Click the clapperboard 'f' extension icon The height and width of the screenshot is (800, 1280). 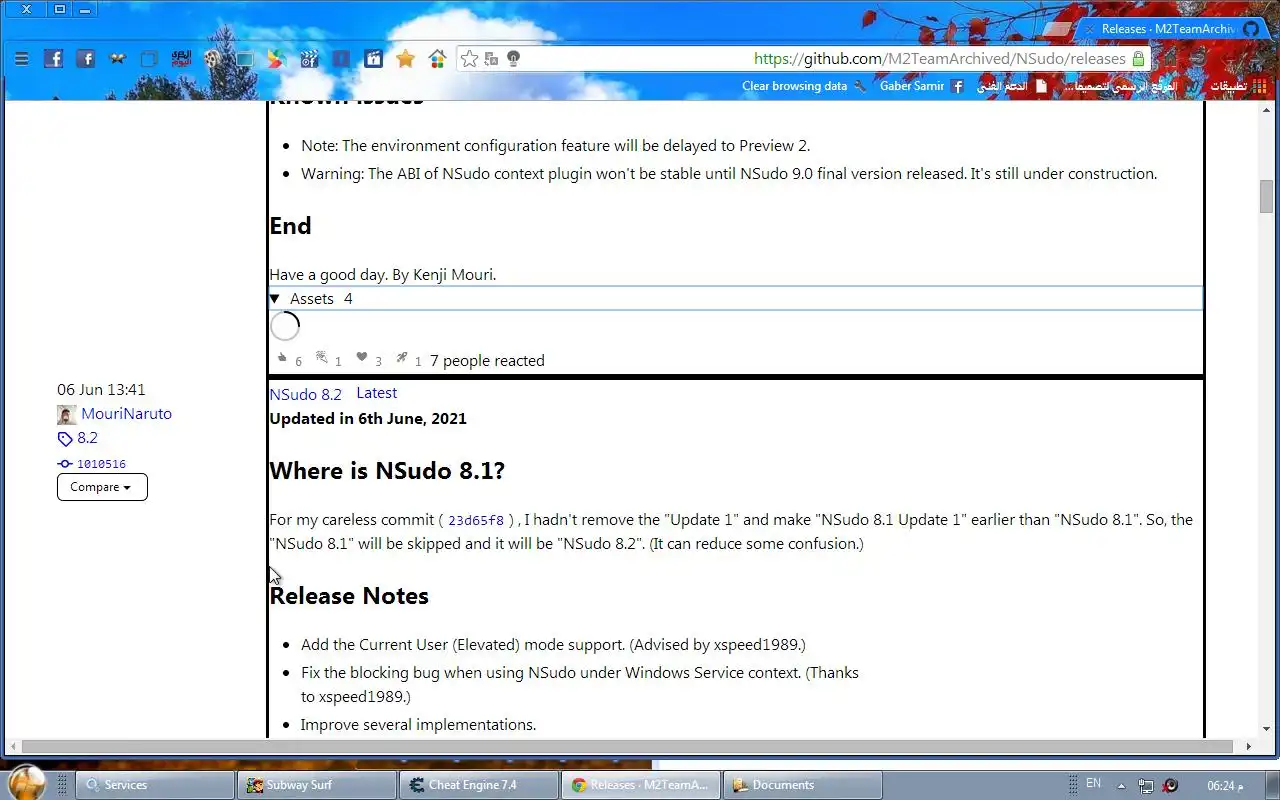309,59
